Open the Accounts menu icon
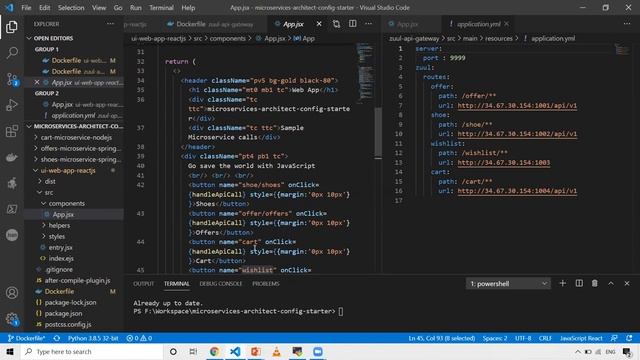This screenshot has width=640, height=360. pyautogui.click(x=12, y=293)
